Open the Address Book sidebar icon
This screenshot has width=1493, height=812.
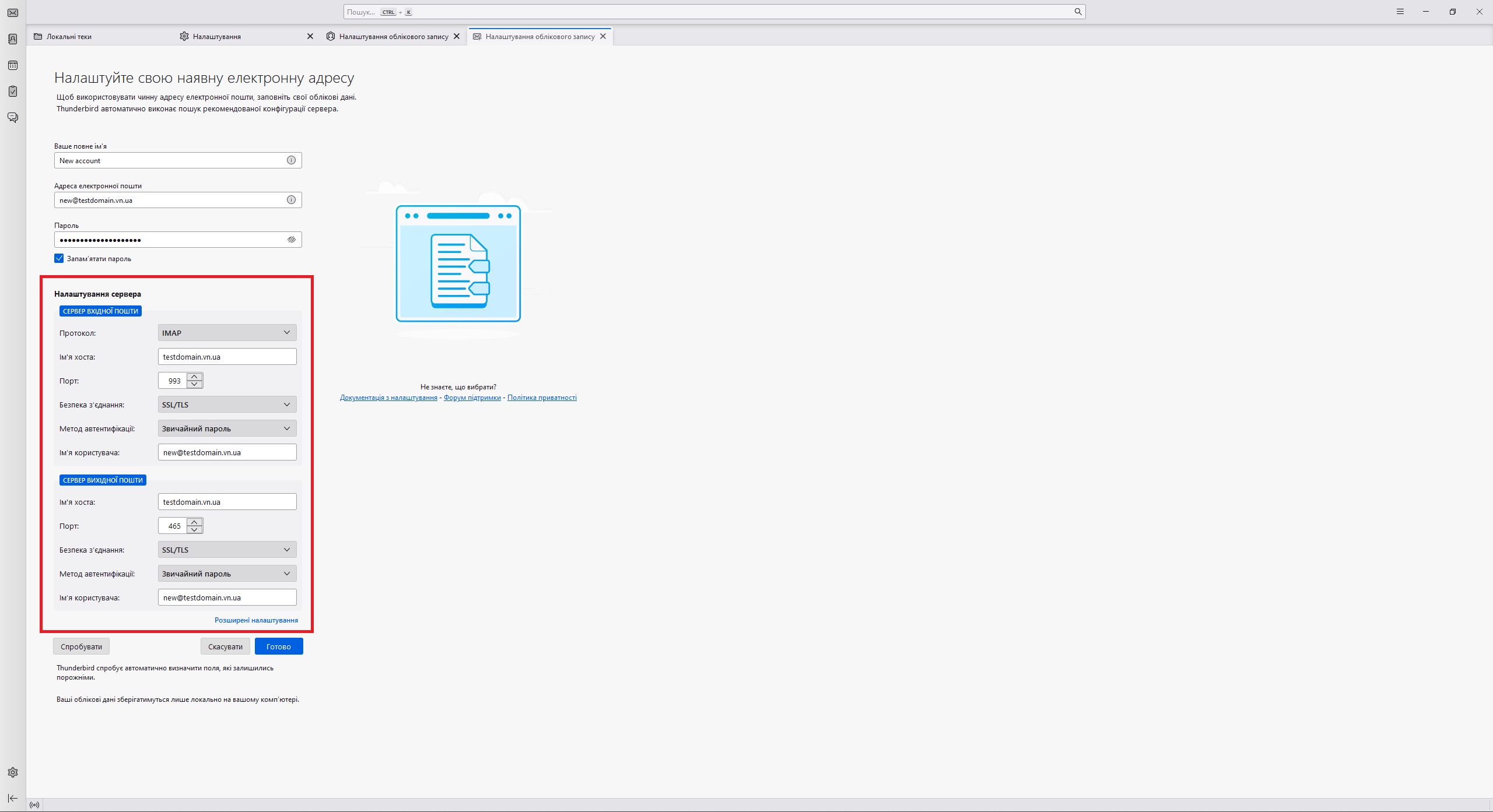[13, 39]
